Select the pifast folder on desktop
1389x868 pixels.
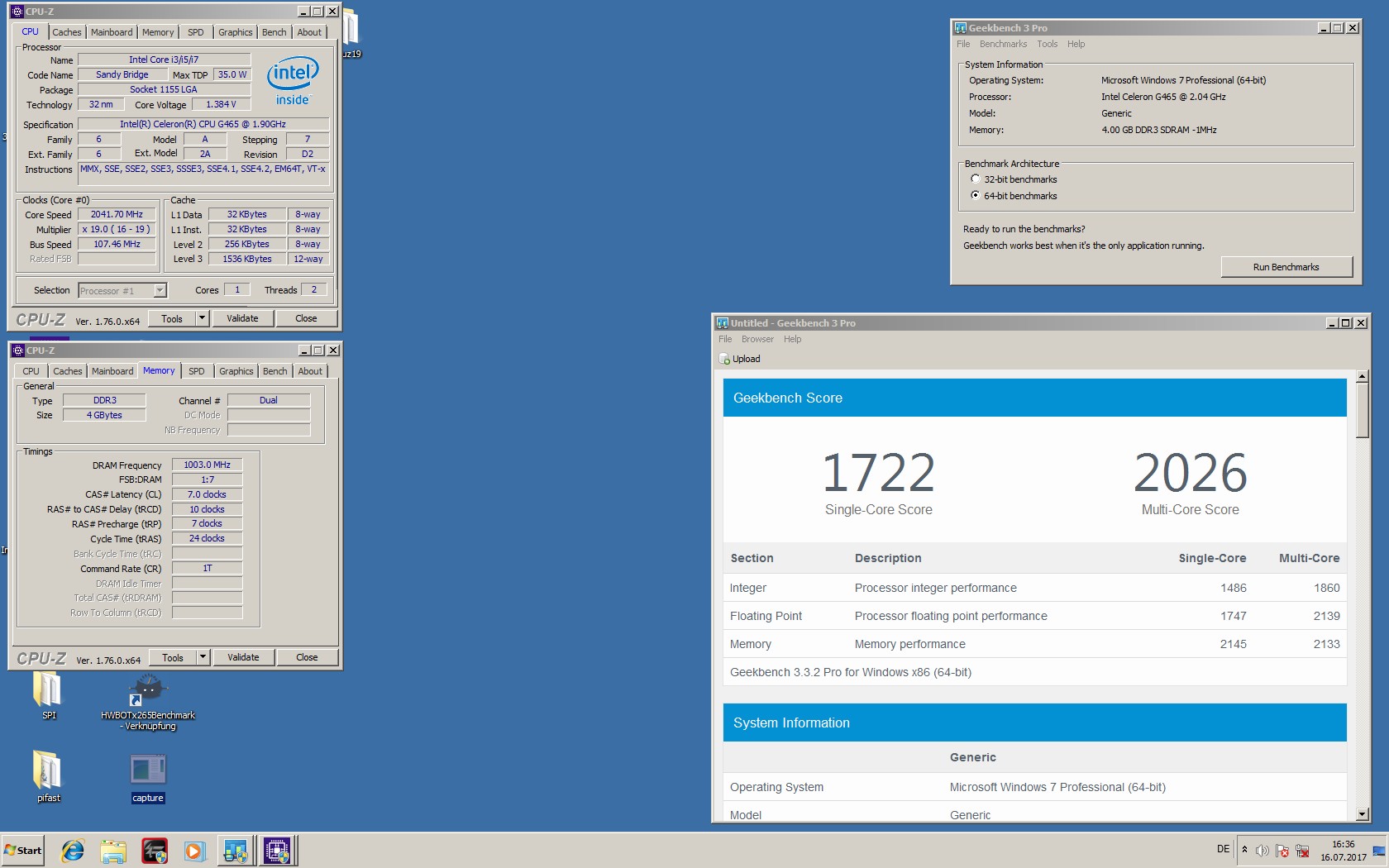pos(48,776)
